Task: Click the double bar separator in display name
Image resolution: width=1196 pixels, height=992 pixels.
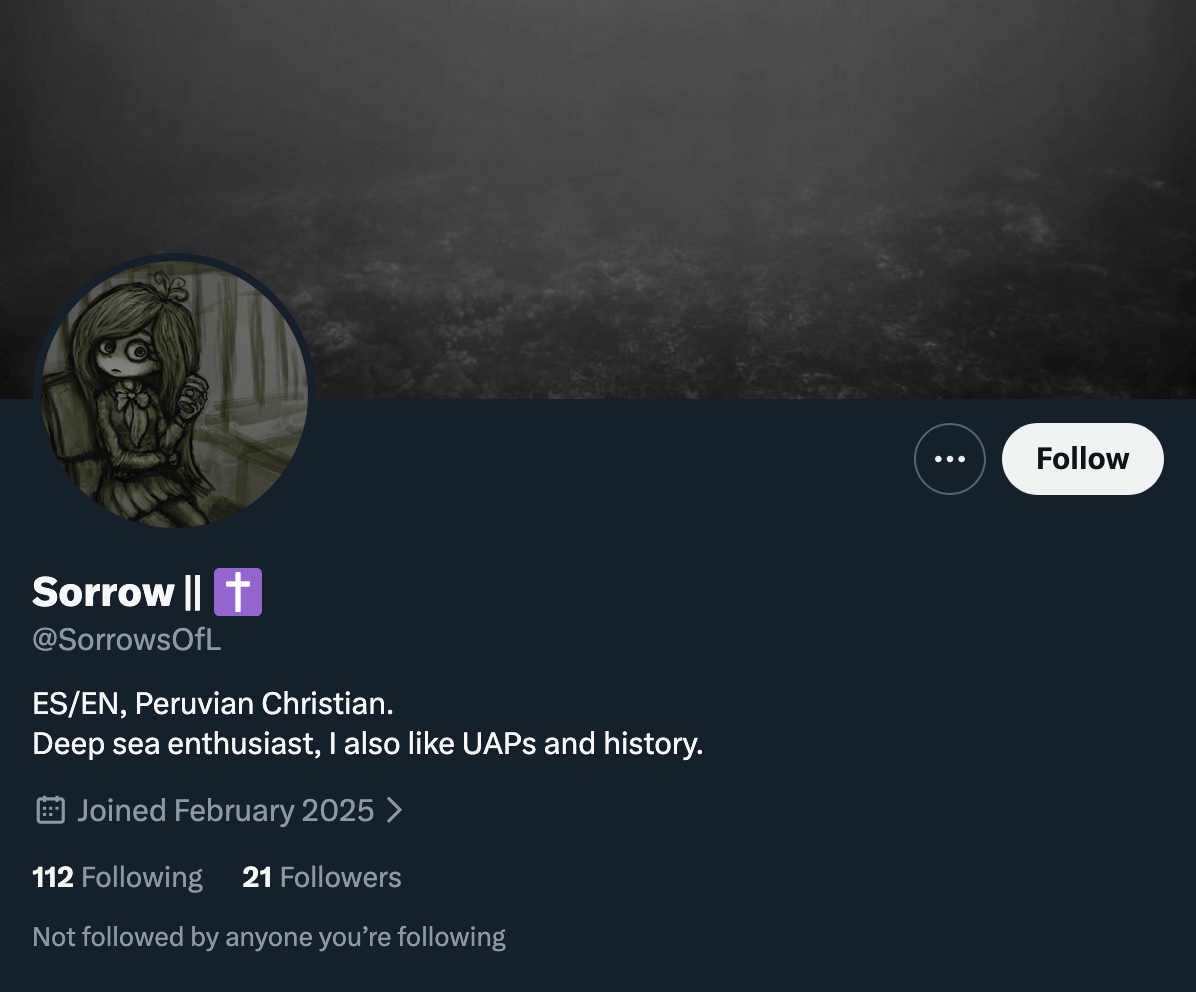Action: click(192, 592)
